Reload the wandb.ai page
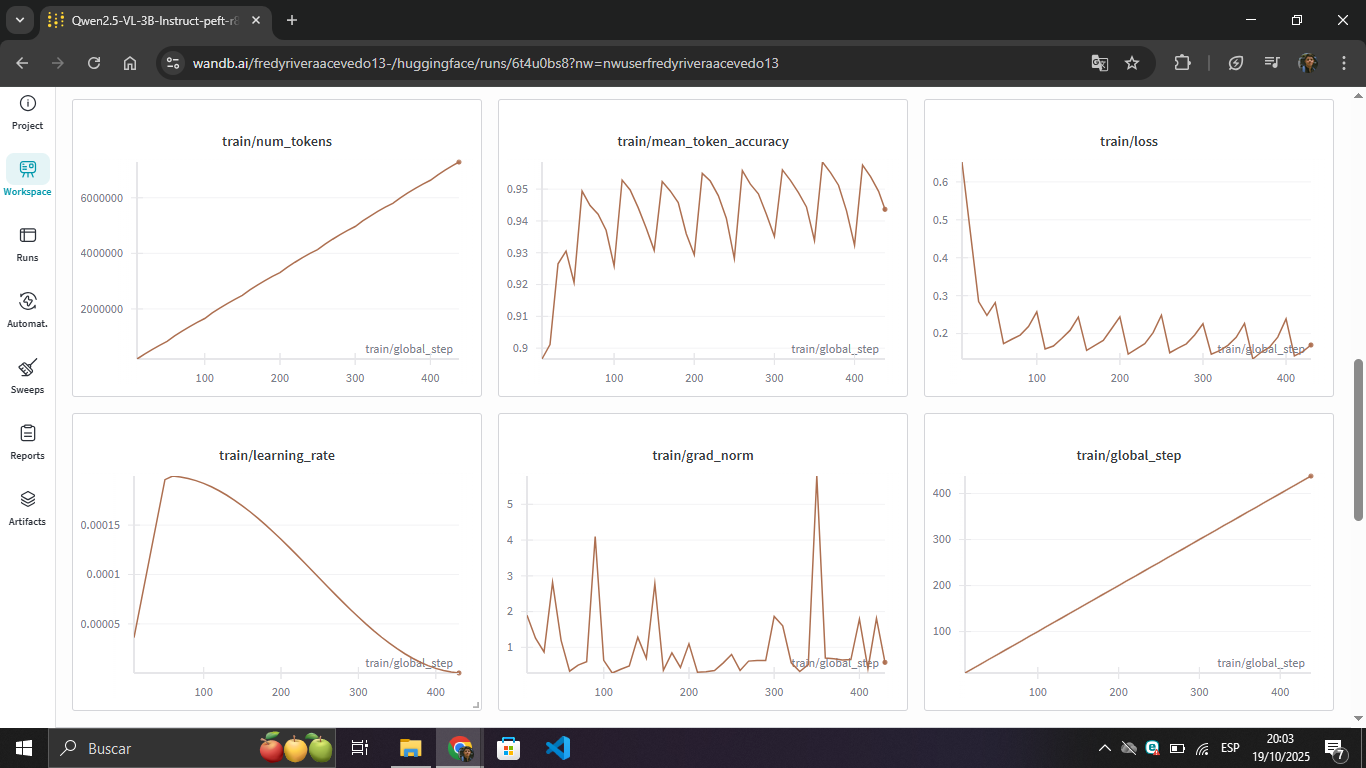The width and height of the screenshot is (1366, 768). (93, 62)
